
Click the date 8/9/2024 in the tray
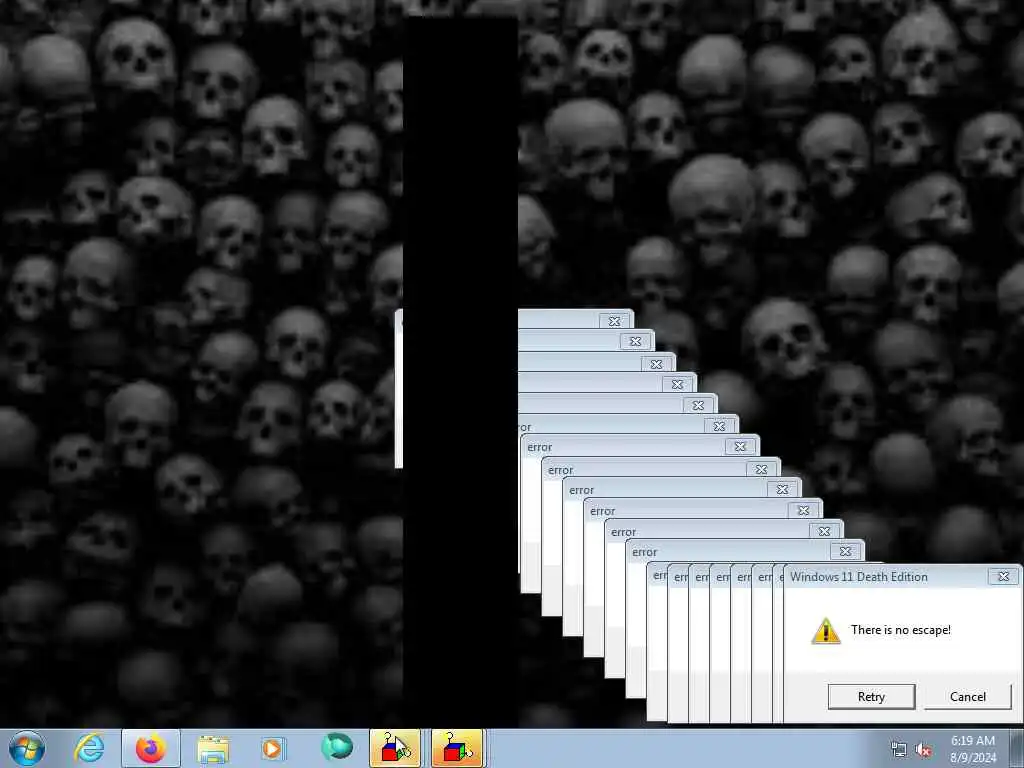click(x=973, y=758)
